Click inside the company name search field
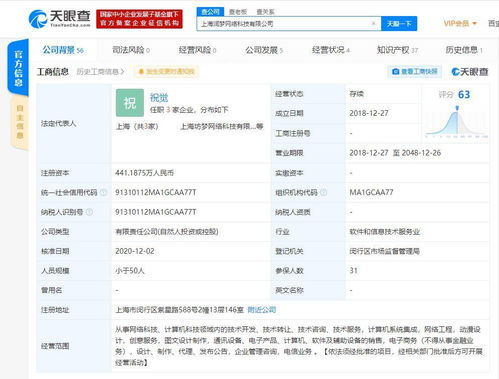This screenshot has height=379, width=499. 285,24
